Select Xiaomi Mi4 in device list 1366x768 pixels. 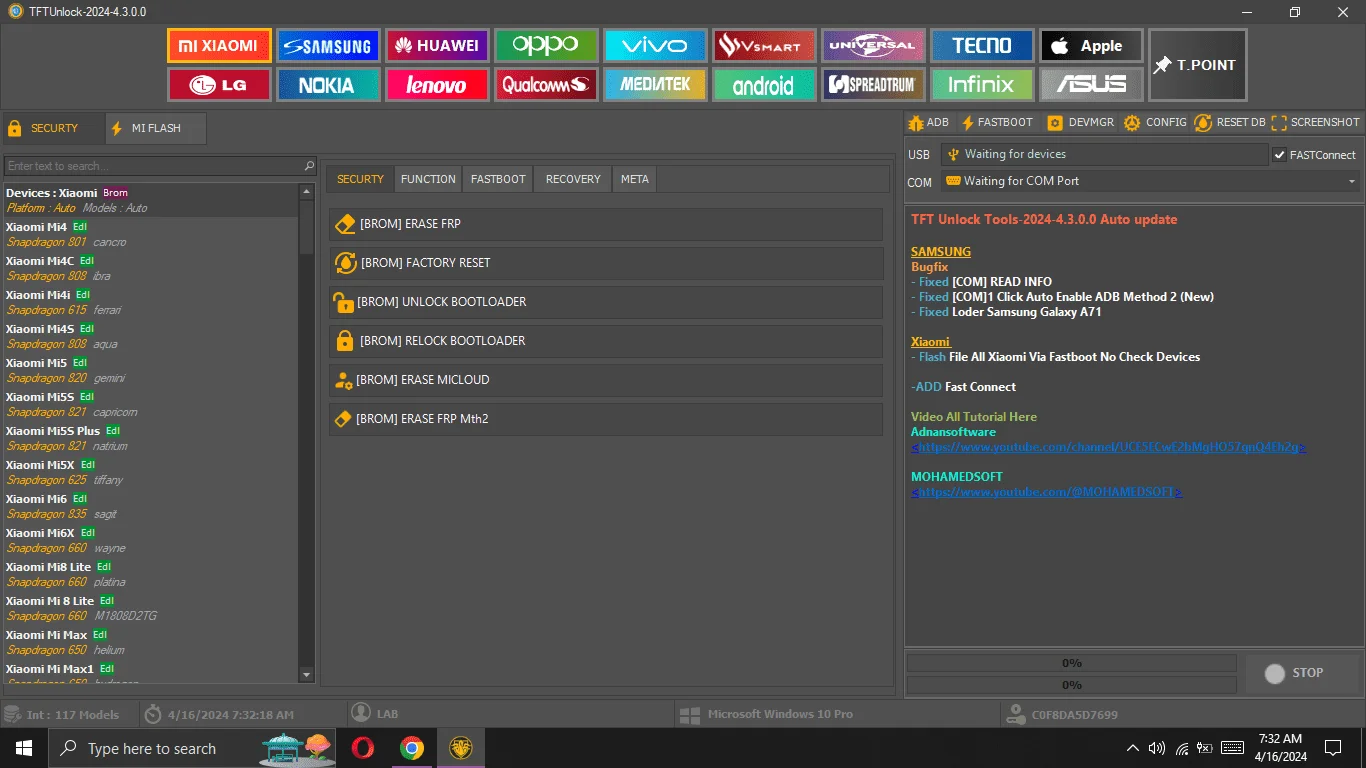pos(150,235)
